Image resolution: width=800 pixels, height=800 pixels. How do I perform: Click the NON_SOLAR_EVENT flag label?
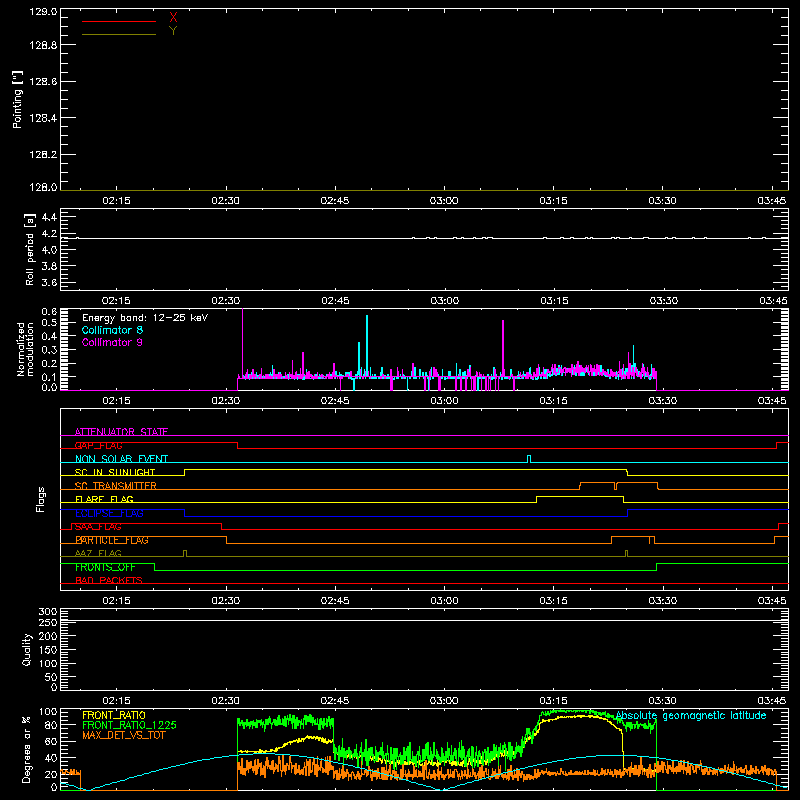(x=121, y=459)
